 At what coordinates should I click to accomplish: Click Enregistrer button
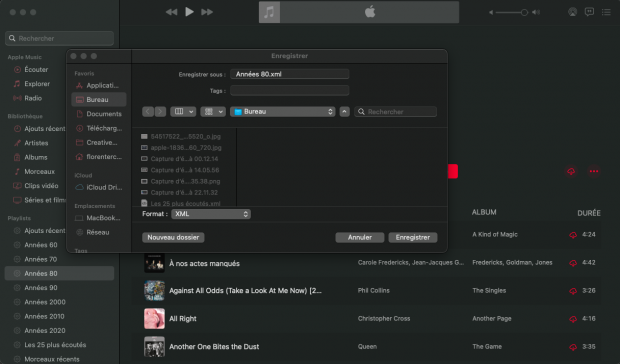pyautogui.click(x=413, y=237)
